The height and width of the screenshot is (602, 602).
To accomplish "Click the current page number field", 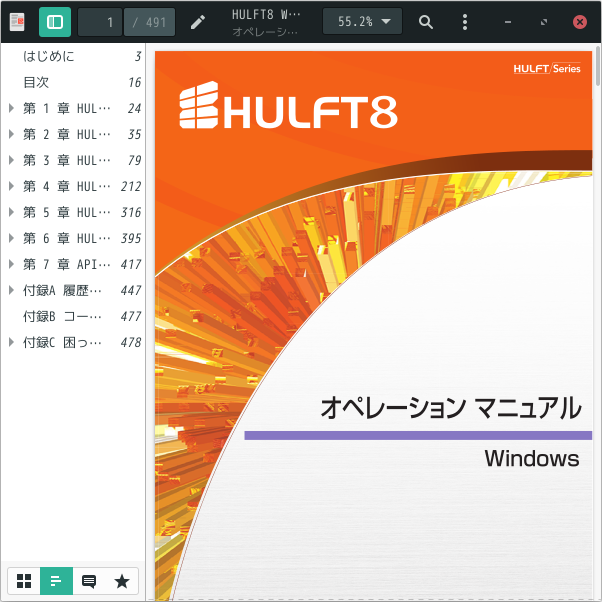I will coord(100,22).
